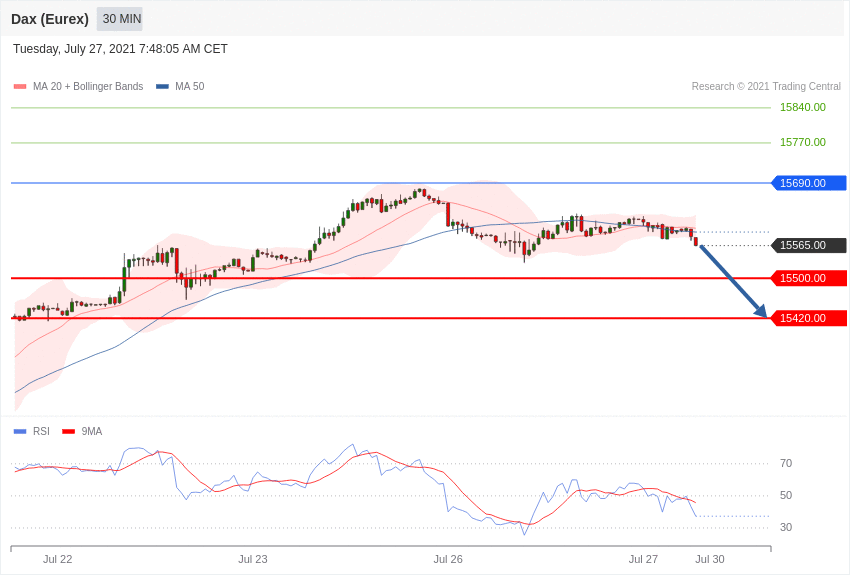Click the Jul 22 date axis label

pos(57,559)
